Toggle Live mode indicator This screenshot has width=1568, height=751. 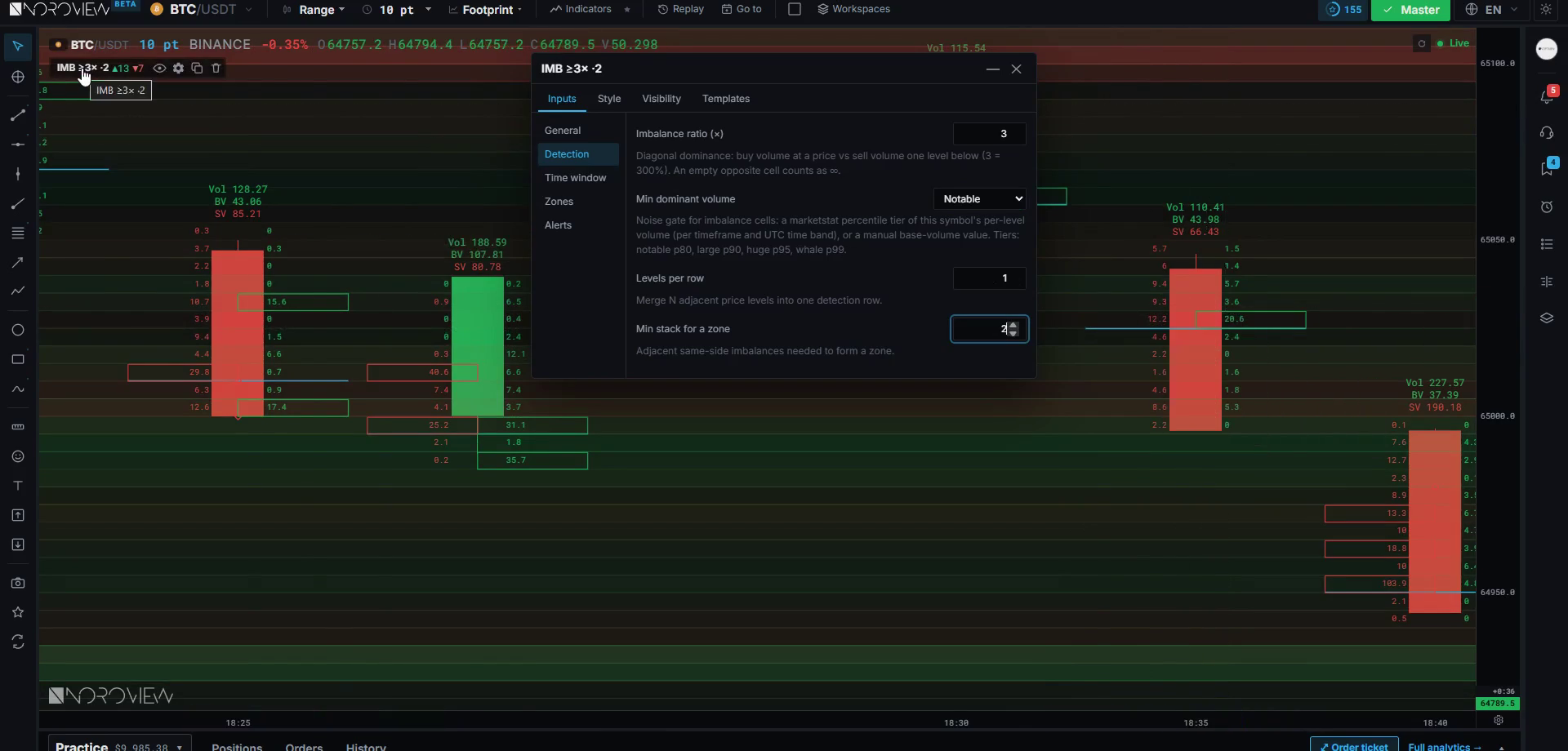(1453, 43)
